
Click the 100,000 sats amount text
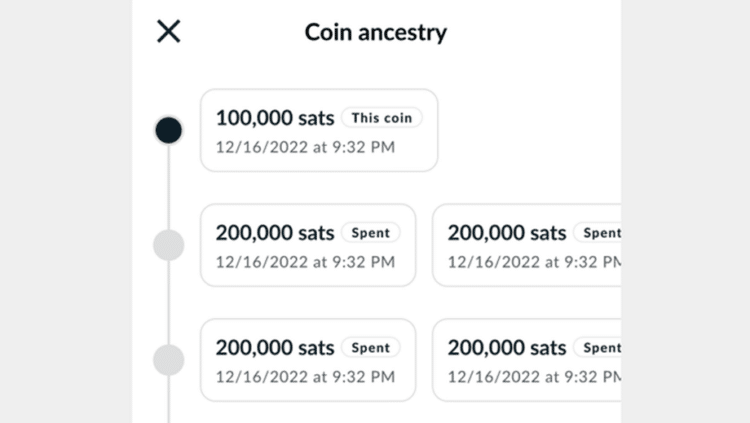(x=274, y=118)
